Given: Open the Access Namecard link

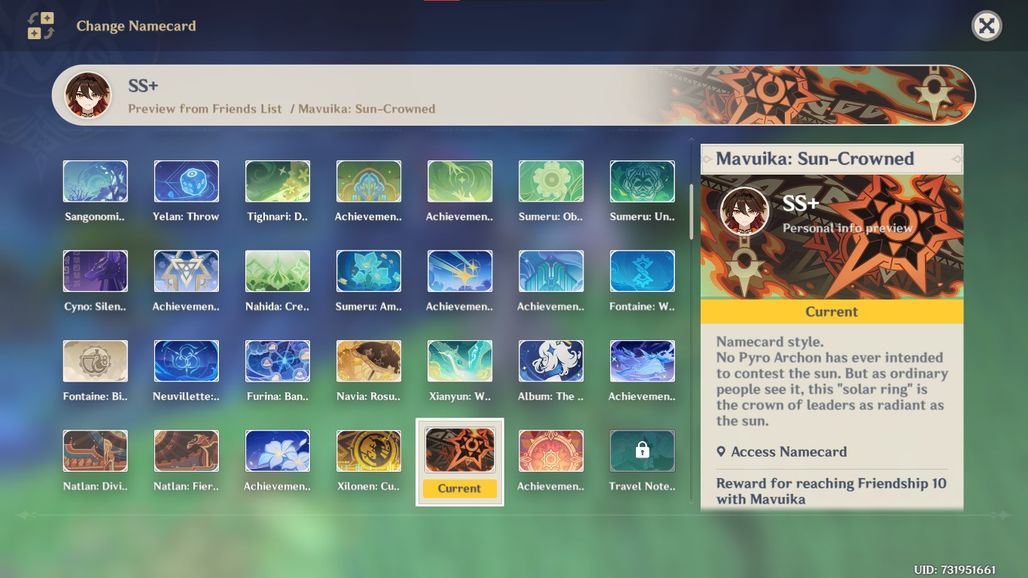Looking at the screenshot, I should pos(781,452).
